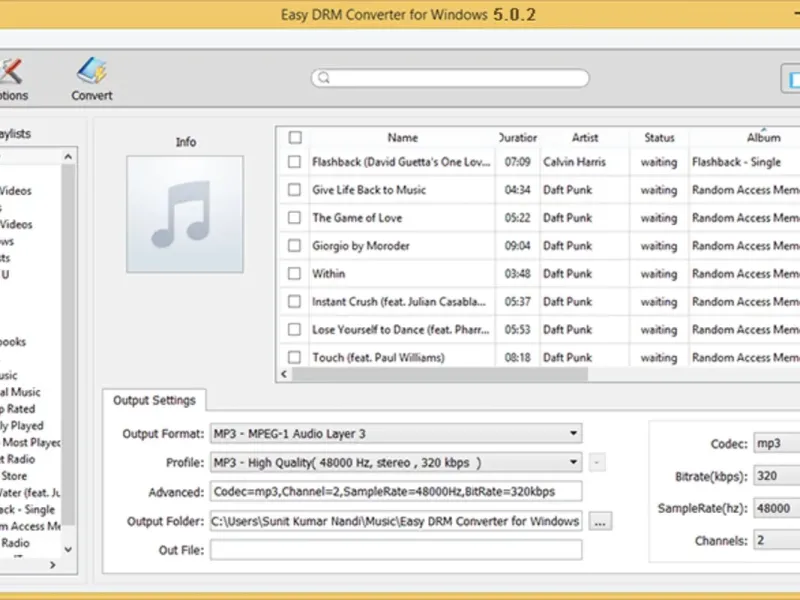The width and height of the screenshot is (800, 600).
Task: Select the Flashback - Single playlist
Action: click(27, 510)
